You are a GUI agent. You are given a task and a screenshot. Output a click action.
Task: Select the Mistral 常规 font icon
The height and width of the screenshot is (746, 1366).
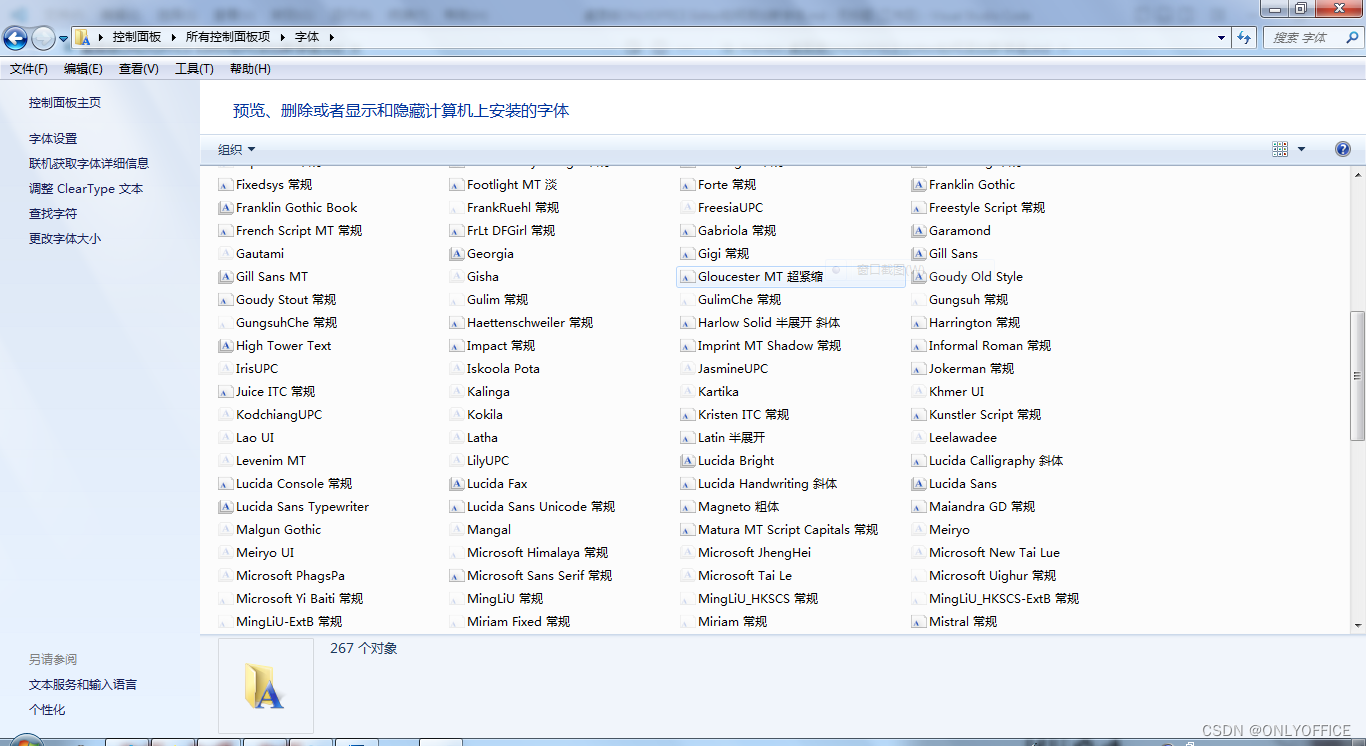coord(919,622)
